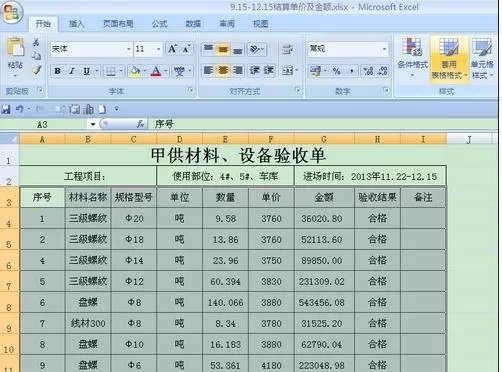Increase indent icon
Screen dimensions: 502x372
(269, 70)
